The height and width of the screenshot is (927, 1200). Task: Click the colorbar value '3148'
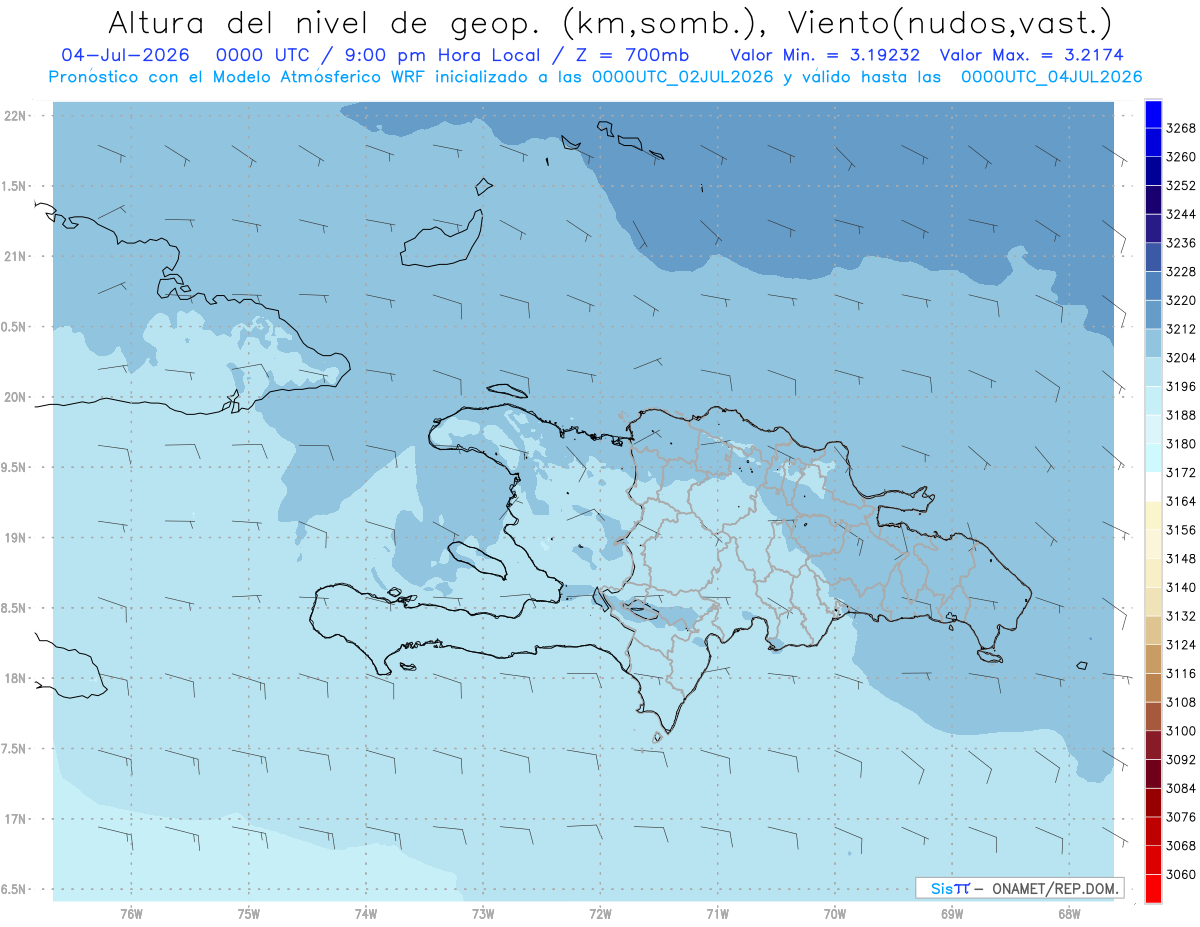[1181, 559]
